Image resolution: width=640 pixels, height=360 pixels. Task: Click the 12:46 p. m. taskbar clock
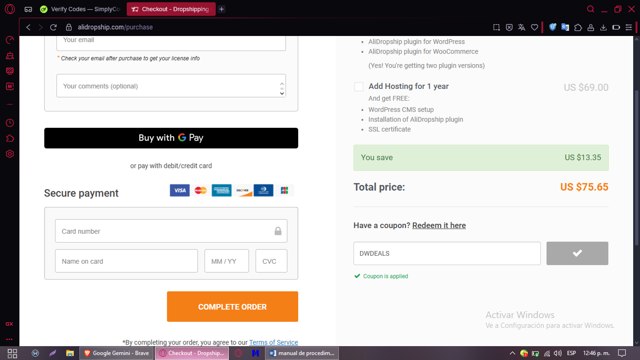[596, 353]
